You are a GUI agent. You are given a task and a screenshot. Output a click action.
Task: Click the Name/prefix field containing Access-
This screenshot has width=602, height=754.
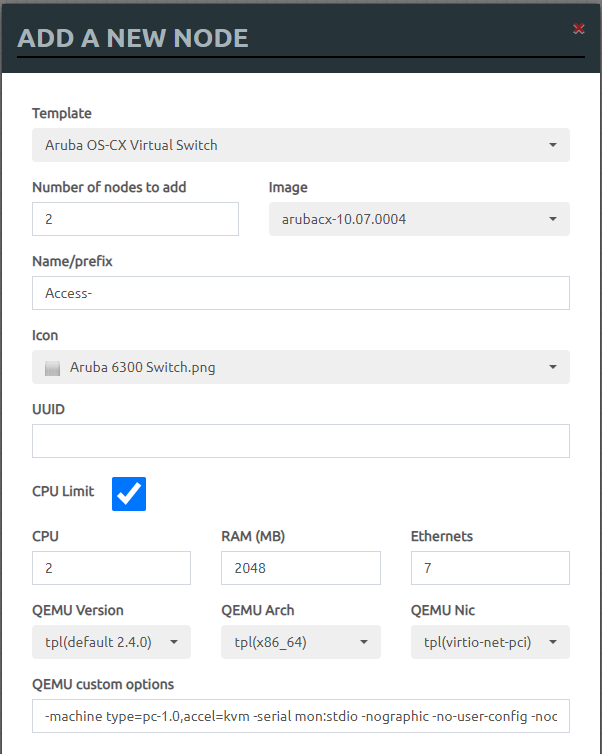coord(300,293)
